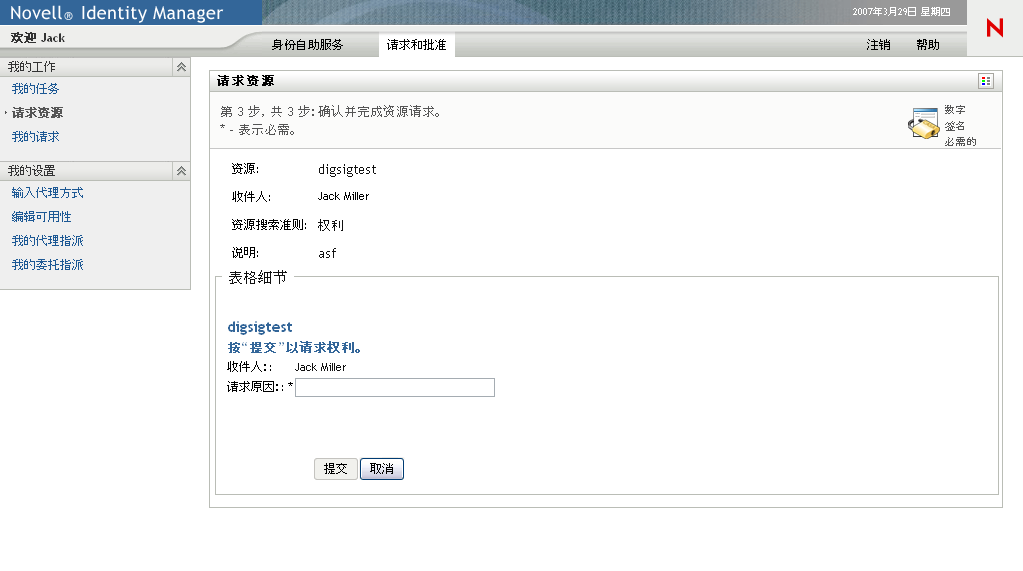The width and height of the screenshot is (1023, 571).
Task: Select the 请求和批准 tab
Action: [x=416, y=45]
